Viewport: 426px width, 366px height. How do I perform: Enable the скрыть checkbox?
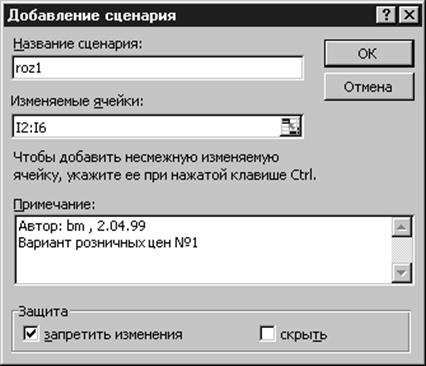click(267, 334)
